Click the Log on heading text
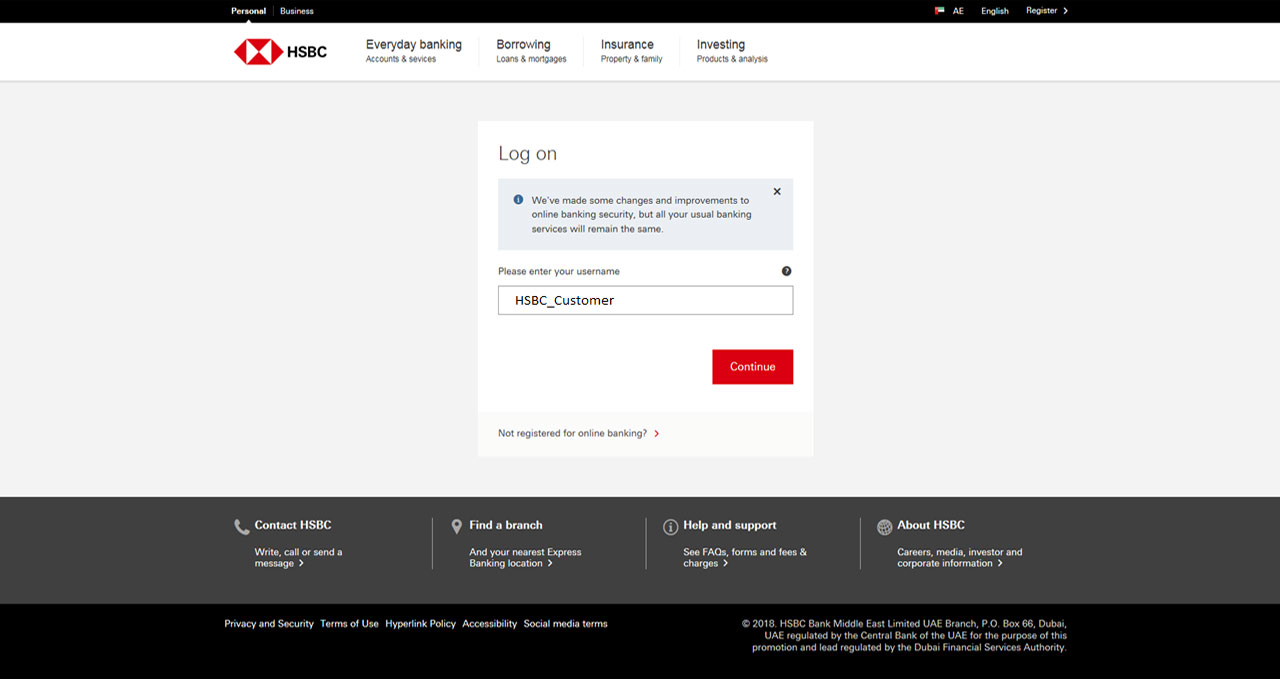Viewport: 1280px width, 679px height. click(x=528, y=154)
